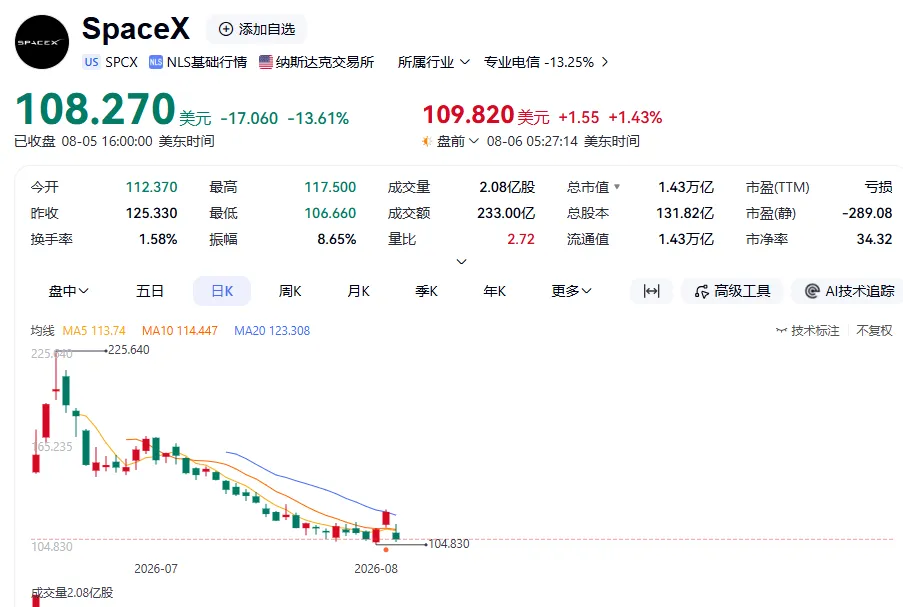Image resolution: width=903 pixels, height=607 pixels.
Task: Click the SpaceX round logo
Action: (x=41, y=42)
